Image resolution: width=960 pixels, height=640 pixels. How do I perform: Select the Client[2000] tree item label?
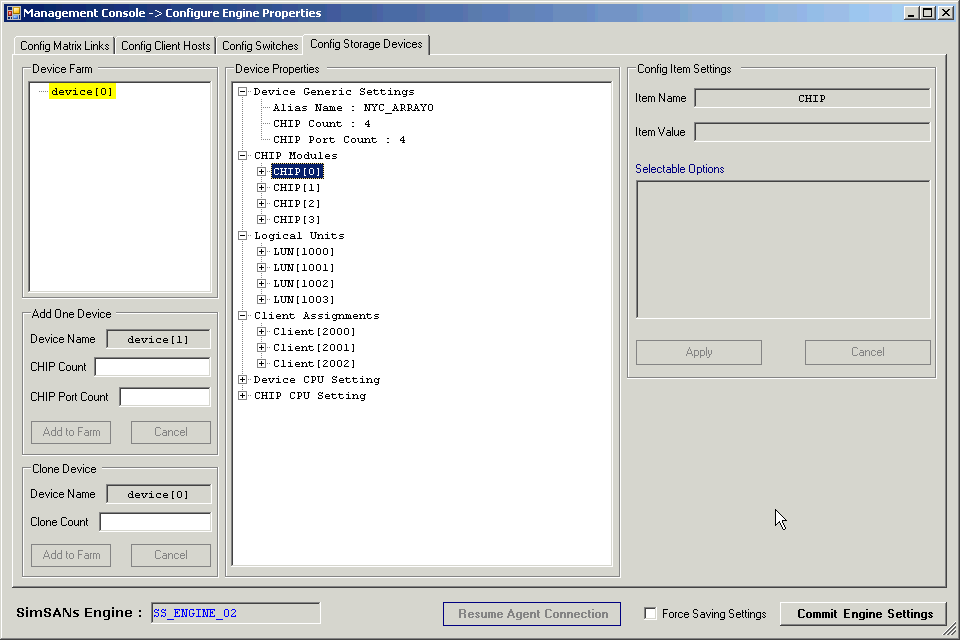[314, 331]
